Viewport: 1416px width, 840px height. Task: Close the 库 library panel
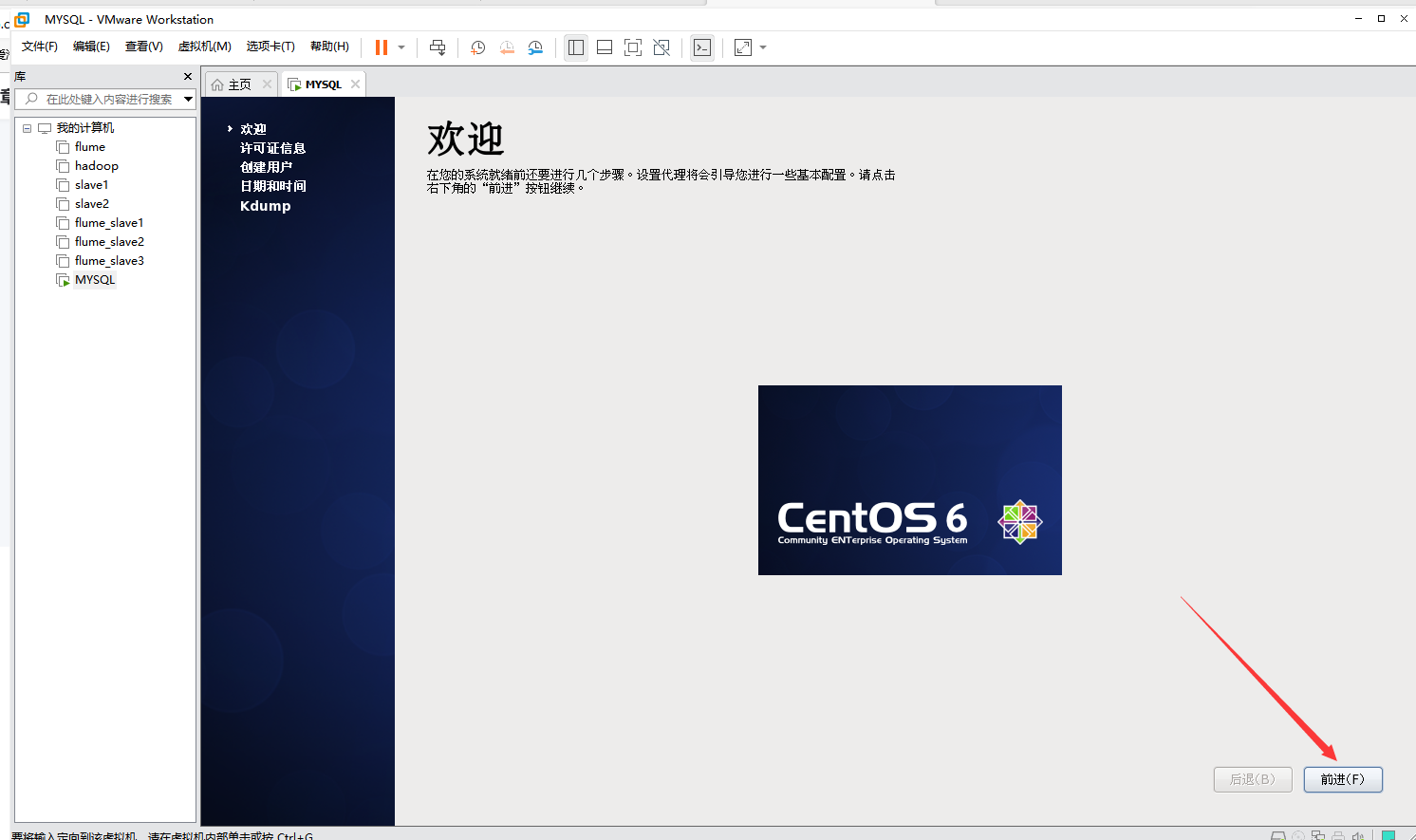coord(188,76)
